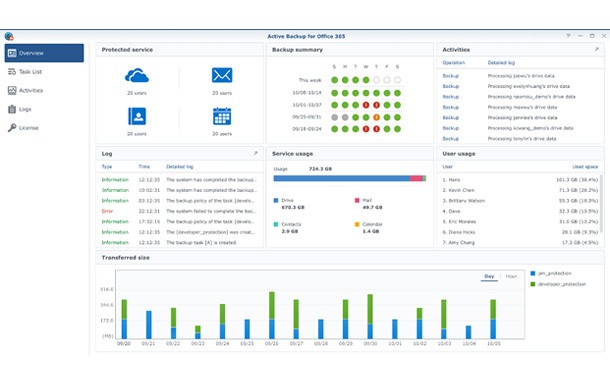This screenshot has width=610, height=380.
Task: Click the 09/23 bar in transferred size chart
Action: (198, 332)
